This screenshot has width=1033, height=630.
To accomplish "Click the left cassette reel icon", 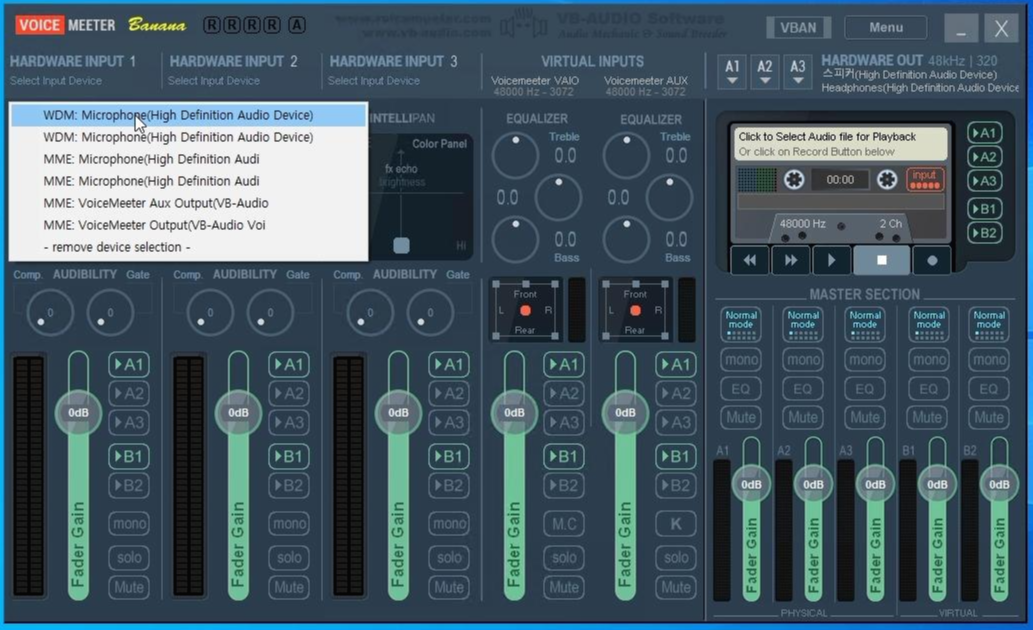I will pyautogui.click(x=794, y=179).
